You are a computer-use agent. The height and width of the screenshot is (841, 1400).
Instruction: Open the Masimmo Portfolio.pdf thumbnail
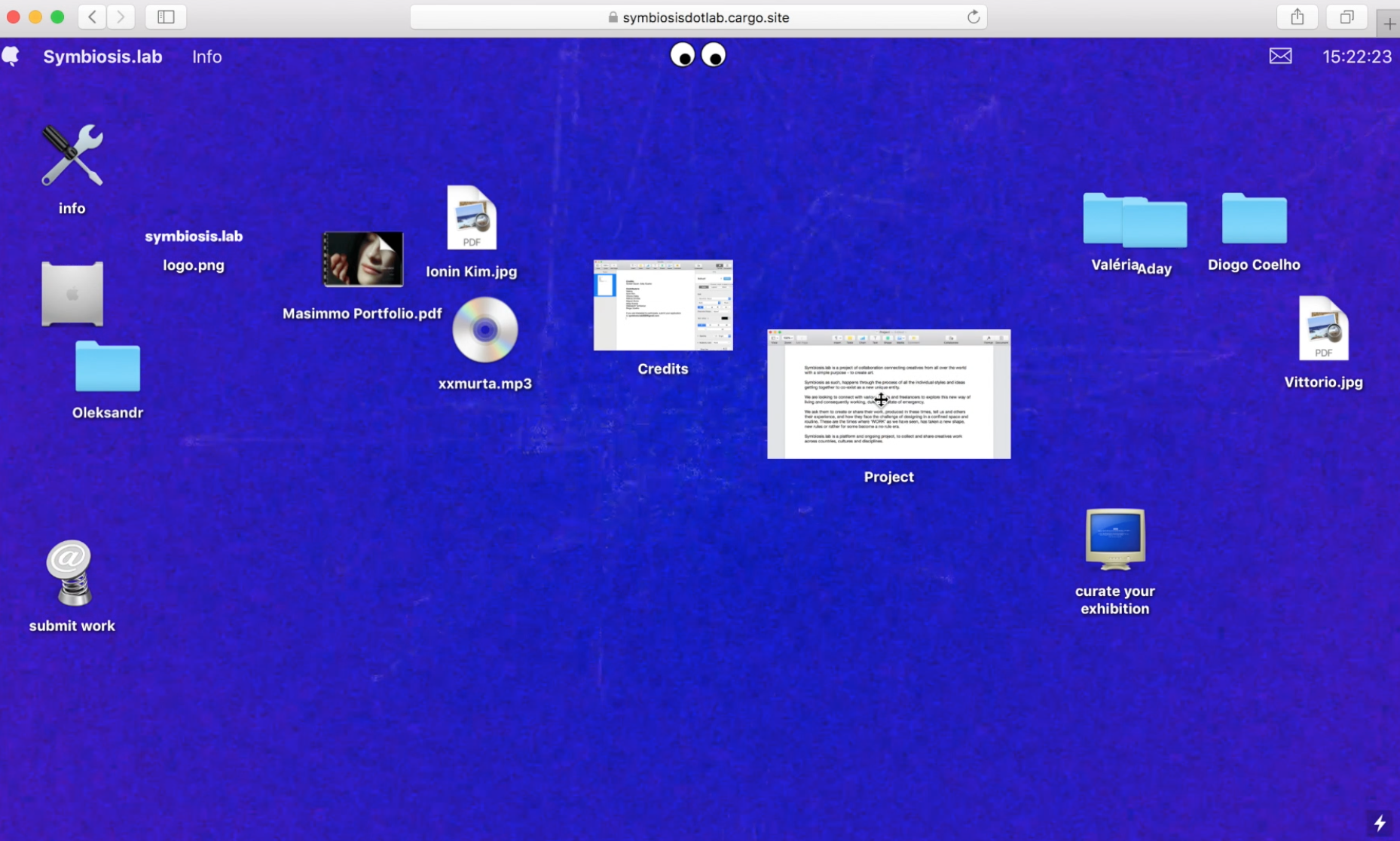coord(363,259)
